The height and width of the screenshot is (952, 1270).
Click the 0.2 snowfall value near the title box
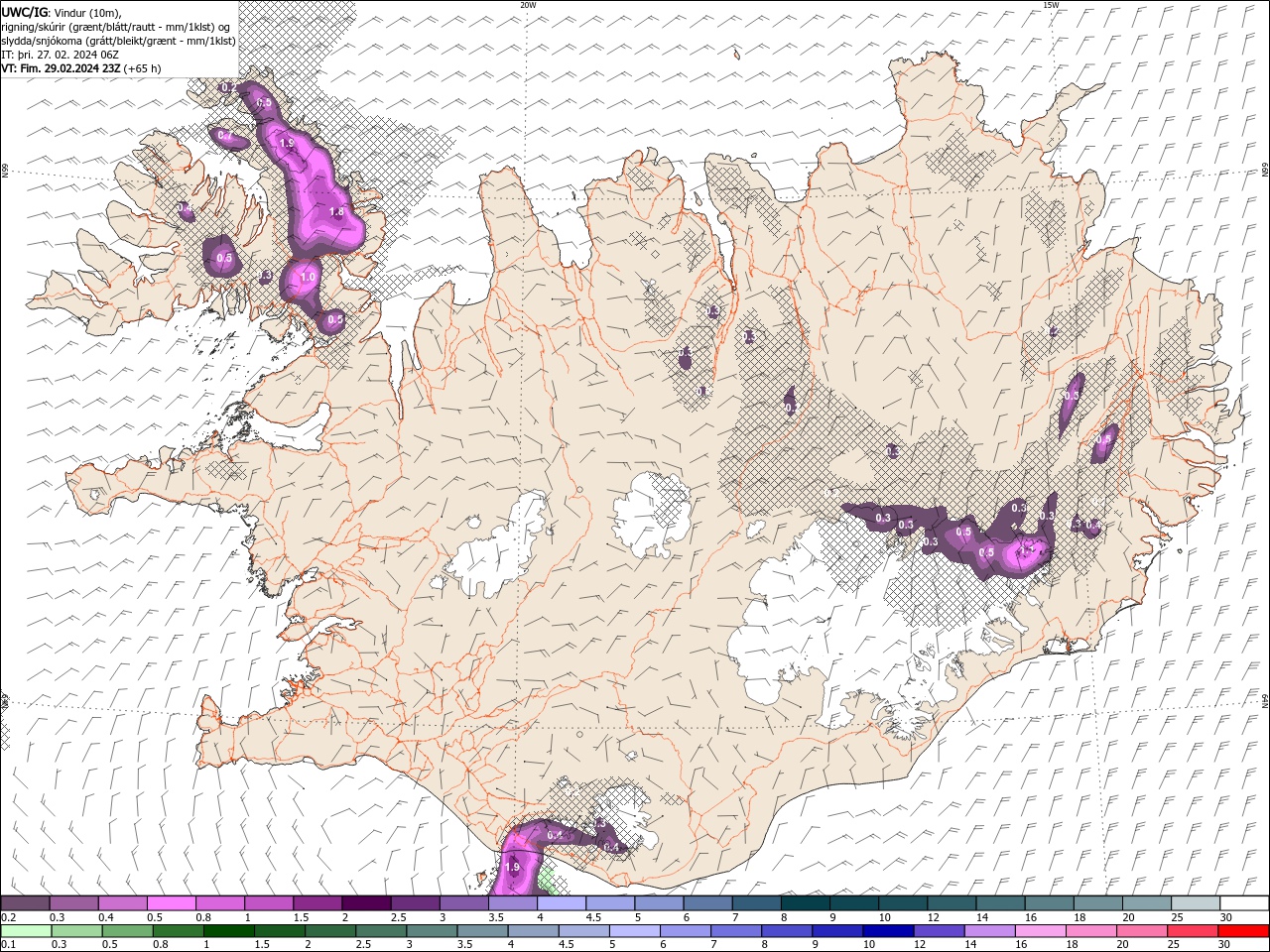229,88
